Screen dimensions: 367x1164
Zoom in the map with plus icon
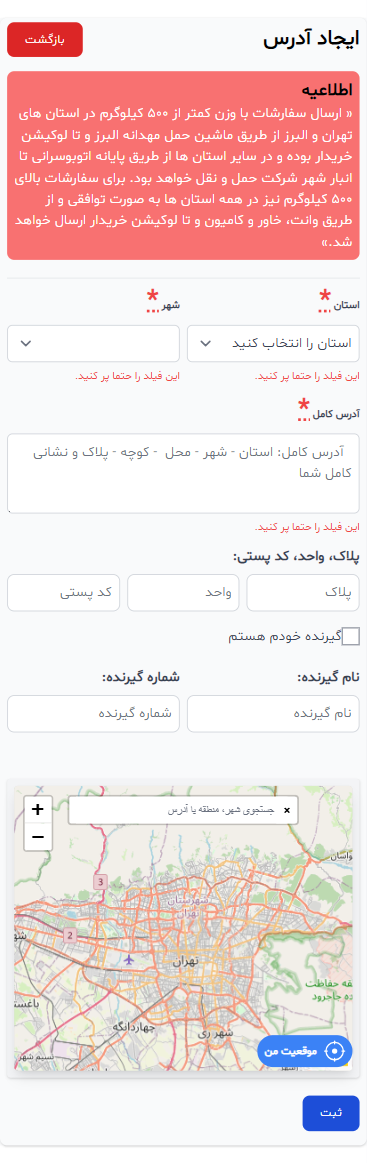pyautogui.click(x=38, y=809)
